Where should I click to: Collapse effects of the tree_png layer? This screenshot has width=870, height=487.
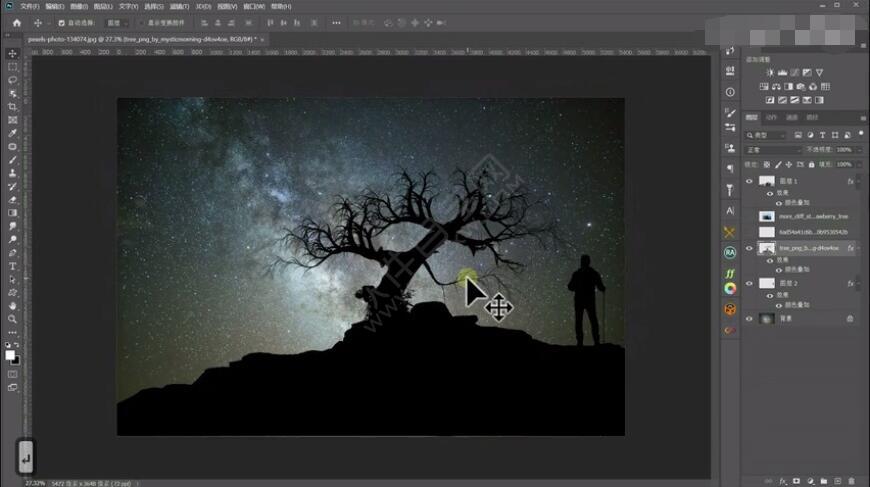[x=859, y=248]
